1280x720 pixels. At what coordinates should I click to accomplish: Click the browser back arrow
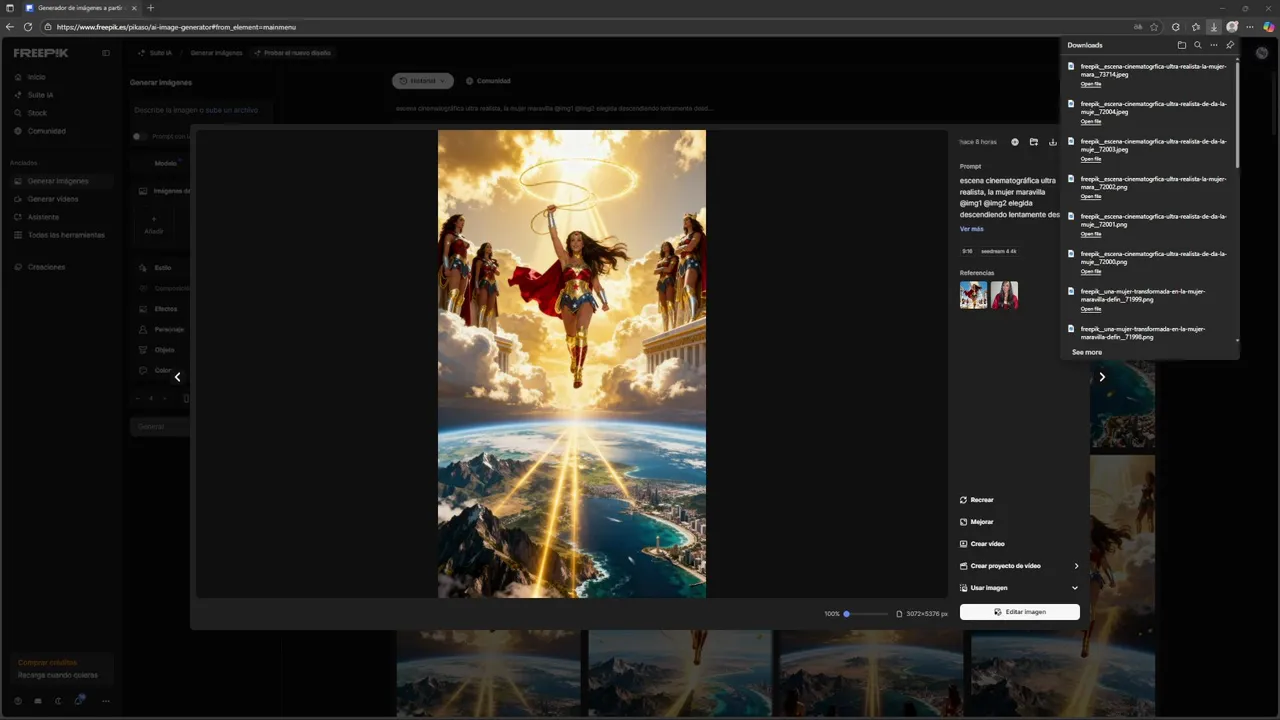(10, 27)
